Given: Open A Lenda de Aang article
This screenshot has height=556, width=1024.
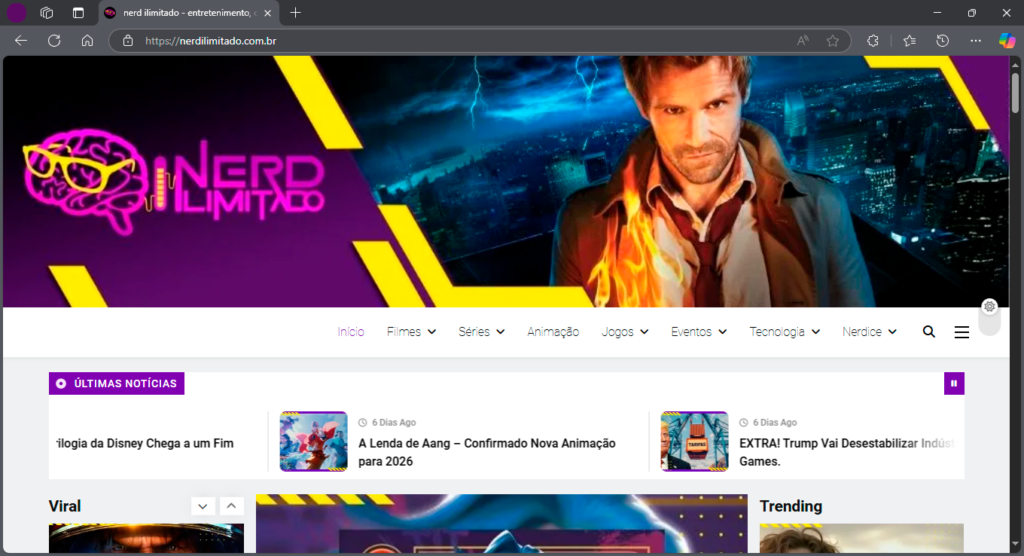Looking at the screenshot, I should pos(487,452).
